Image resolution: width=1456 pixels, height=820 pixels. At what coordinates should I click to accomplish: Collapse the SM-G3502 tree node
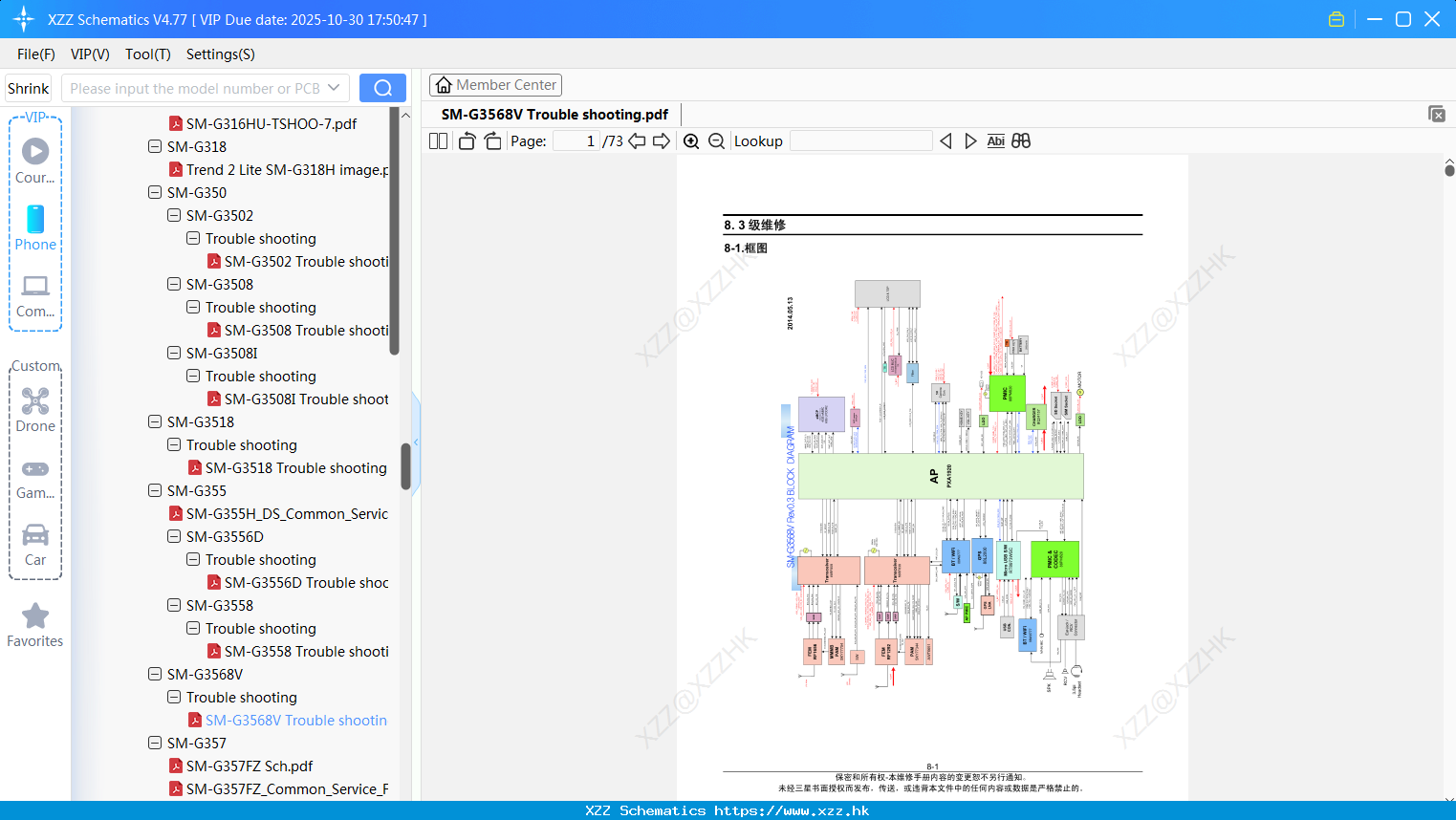click(x=174, y=215)
